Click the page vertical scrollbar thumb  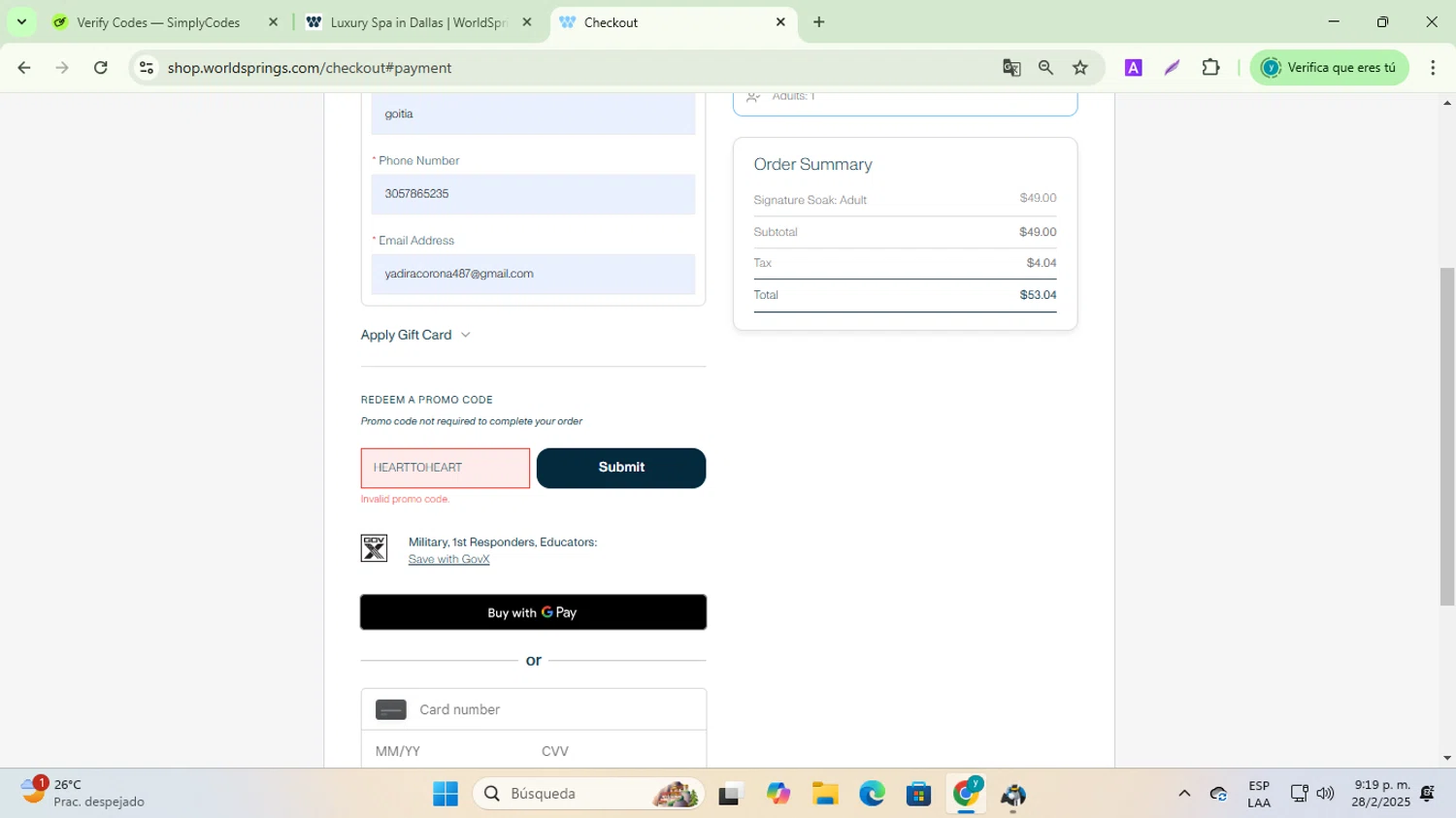click(x=1446, y=437)
